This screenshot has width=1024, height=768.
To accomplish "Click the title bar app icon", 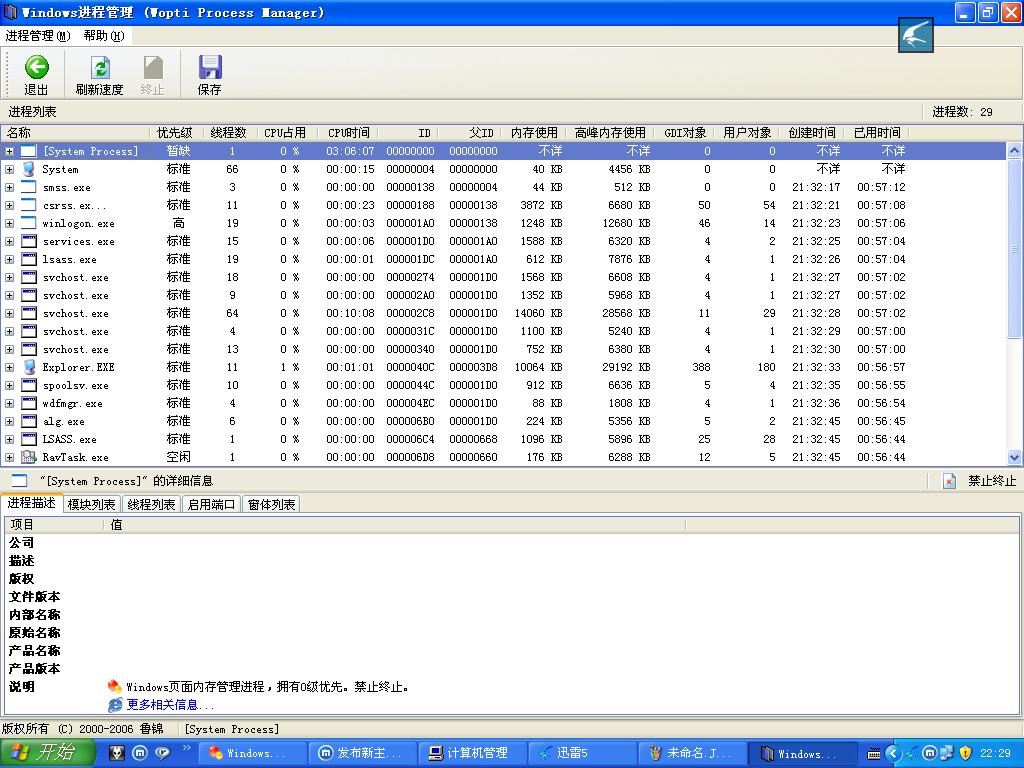I will pyautogui.click(x=10, y=12).
